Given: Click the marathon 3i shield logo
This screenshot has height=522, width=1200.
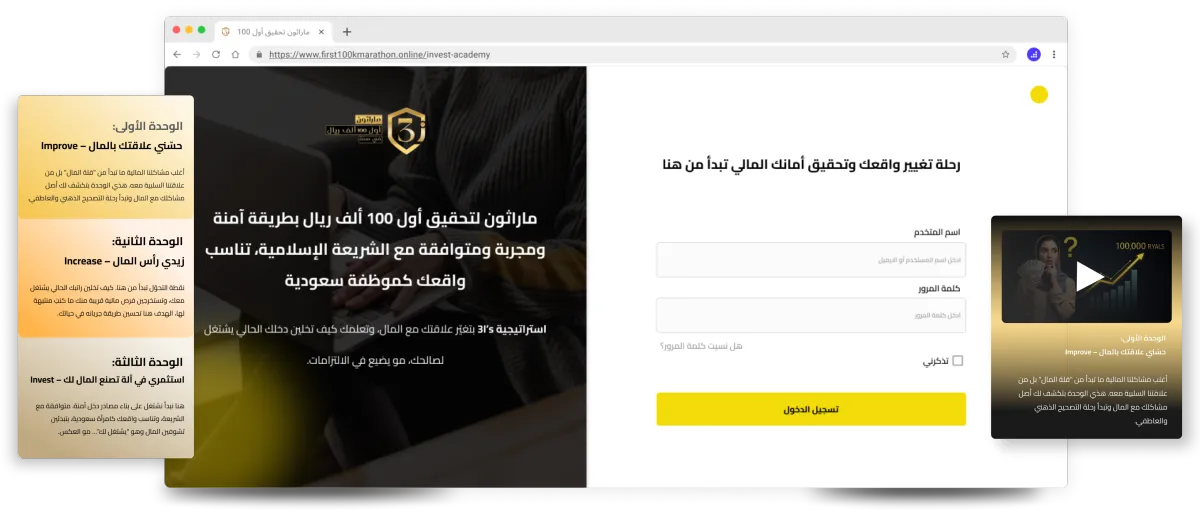Looking at the screenshot, I should (407, 130).
